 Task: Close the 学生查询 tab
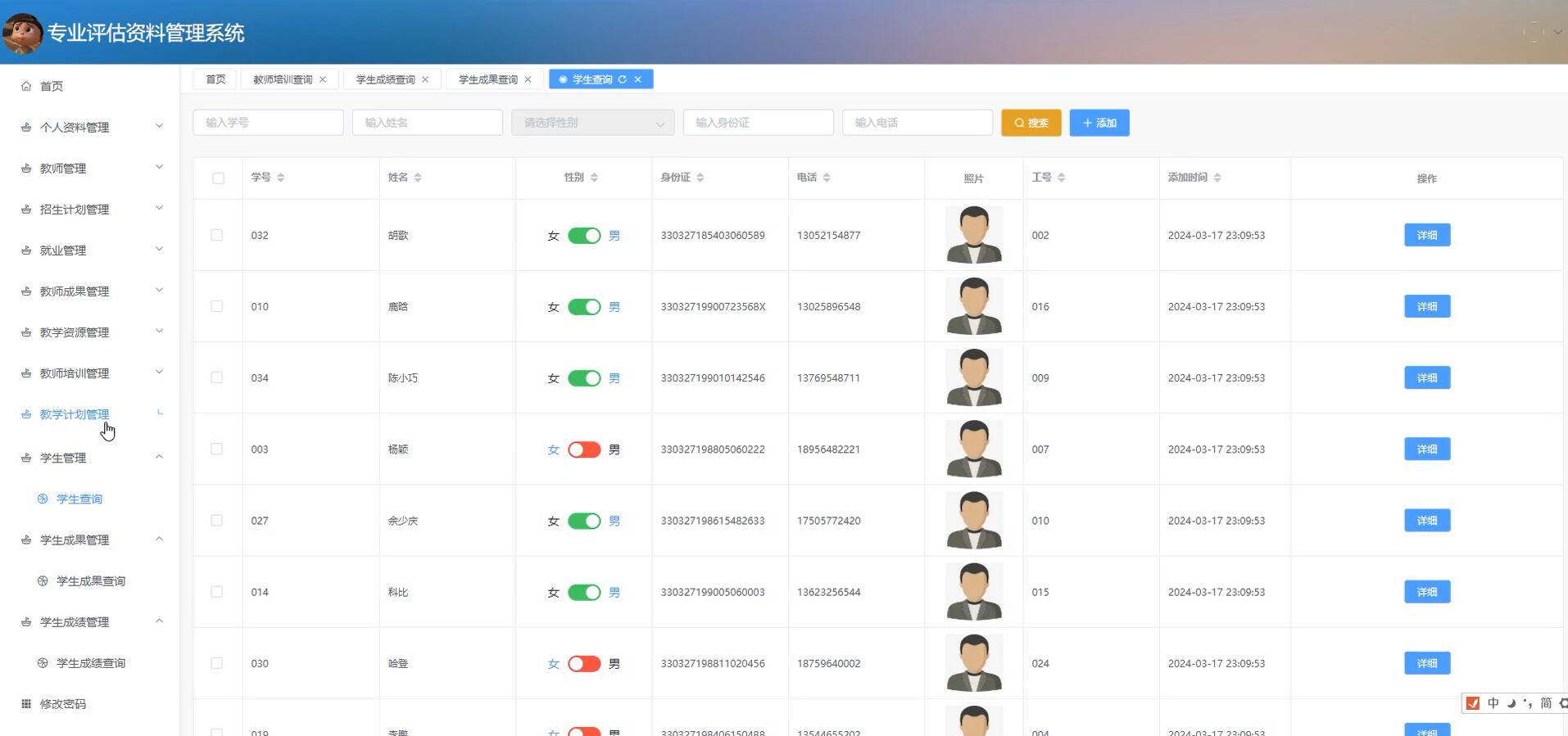pos(638,79)
